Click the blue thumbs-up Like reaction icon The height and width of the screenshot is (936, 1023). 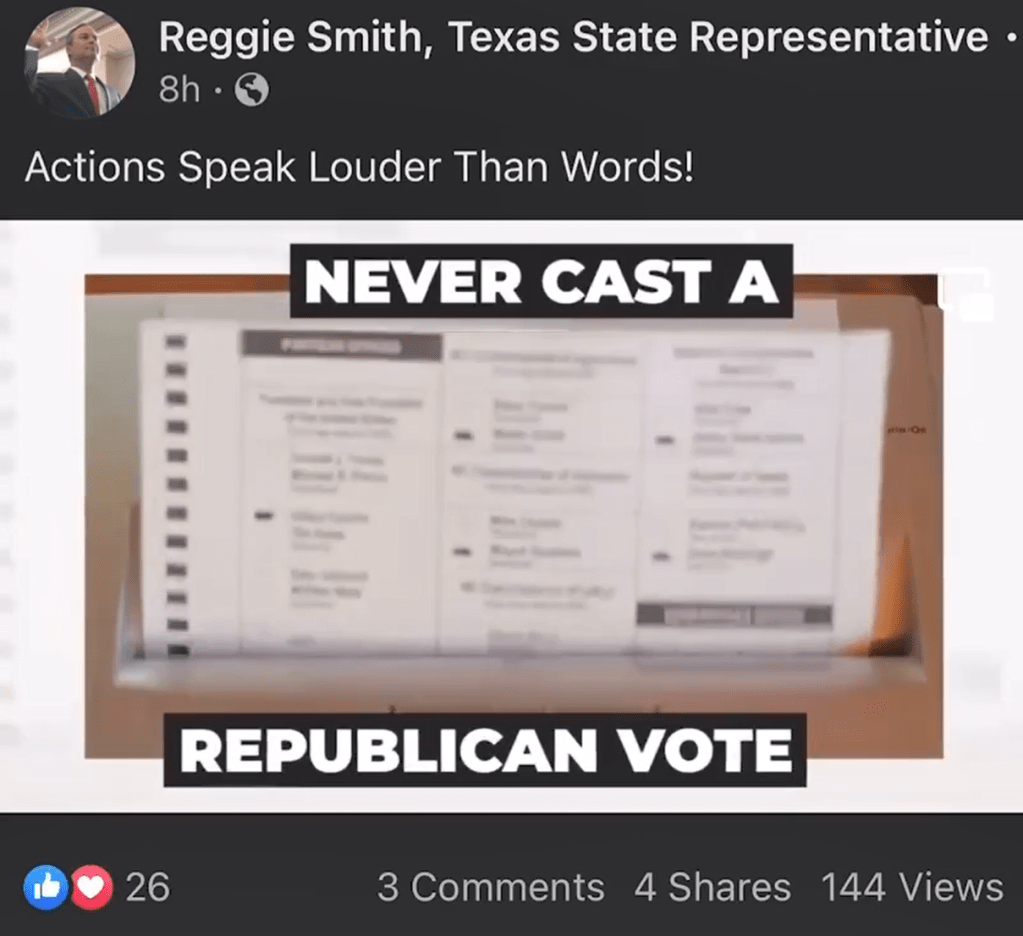[x=46, y=887]
